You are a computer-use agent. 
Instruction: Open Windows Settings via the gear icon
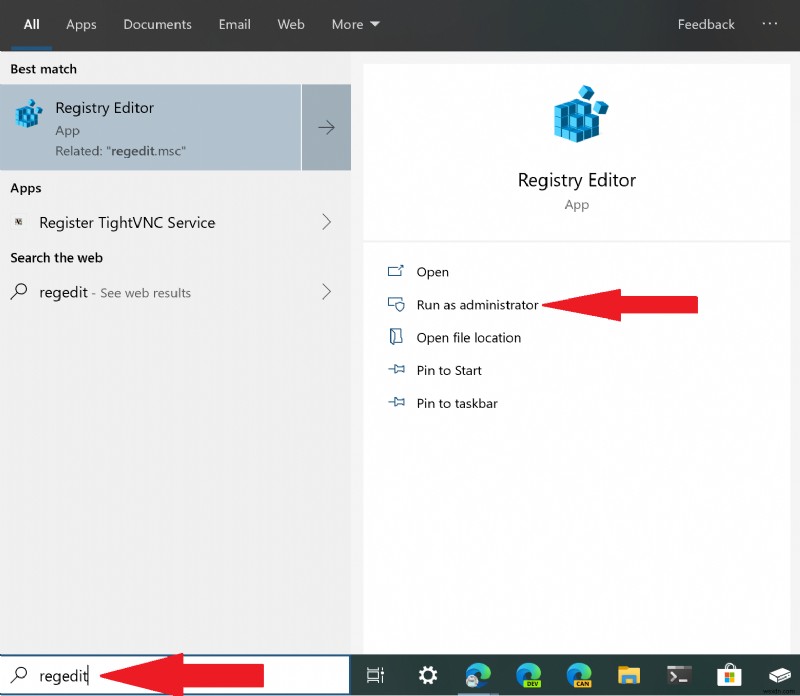pos(427,675)
